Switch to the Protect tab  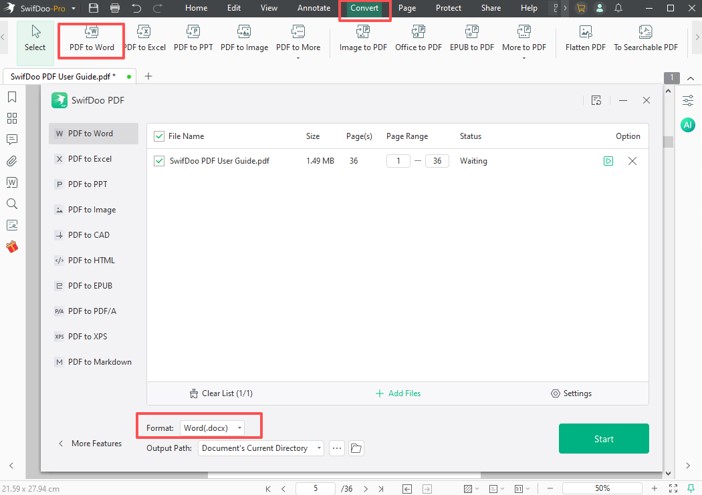coord(448,8)
